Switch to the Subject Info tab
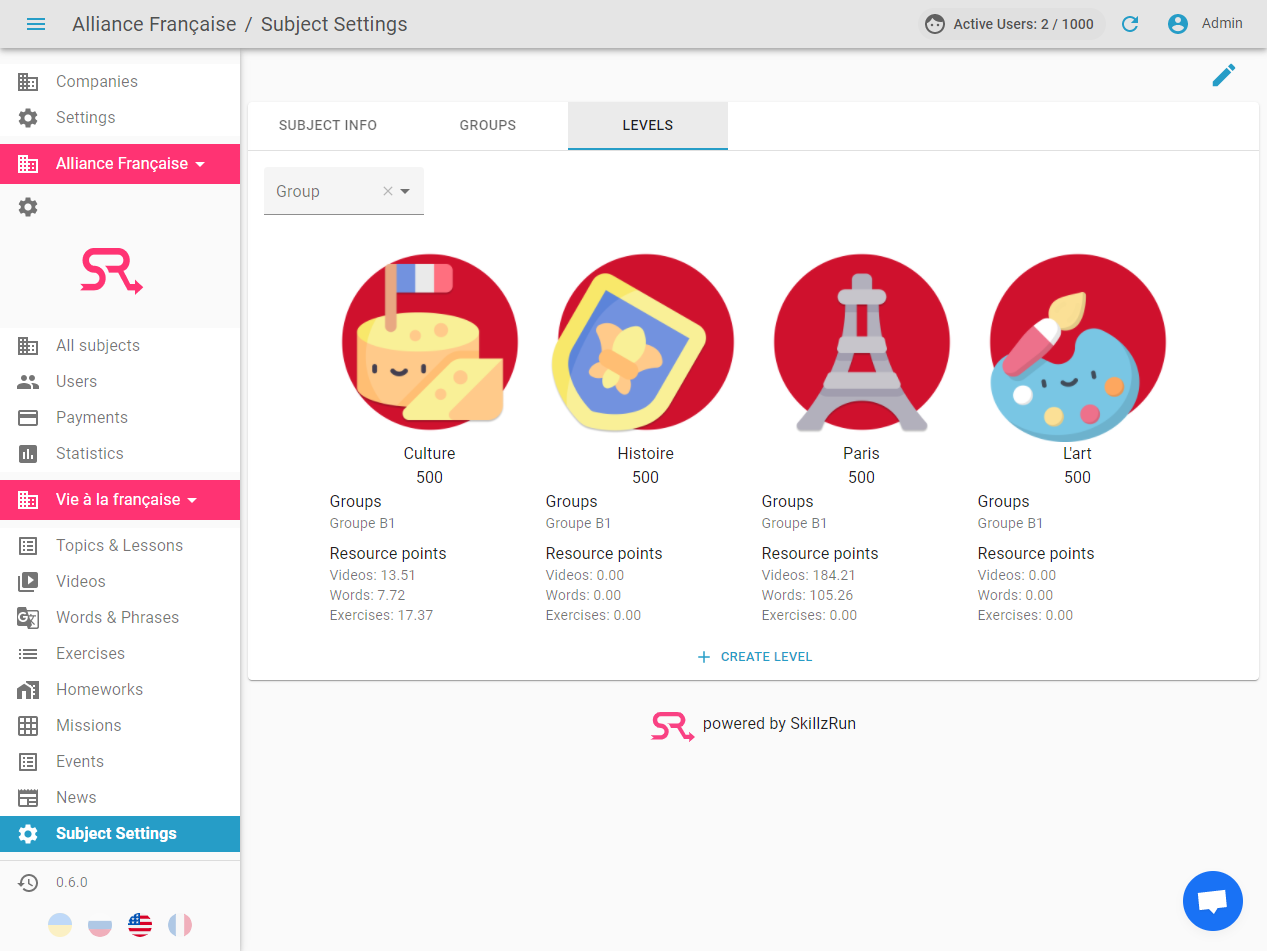This screenshot has width=1267, height=951. point(328,126)
